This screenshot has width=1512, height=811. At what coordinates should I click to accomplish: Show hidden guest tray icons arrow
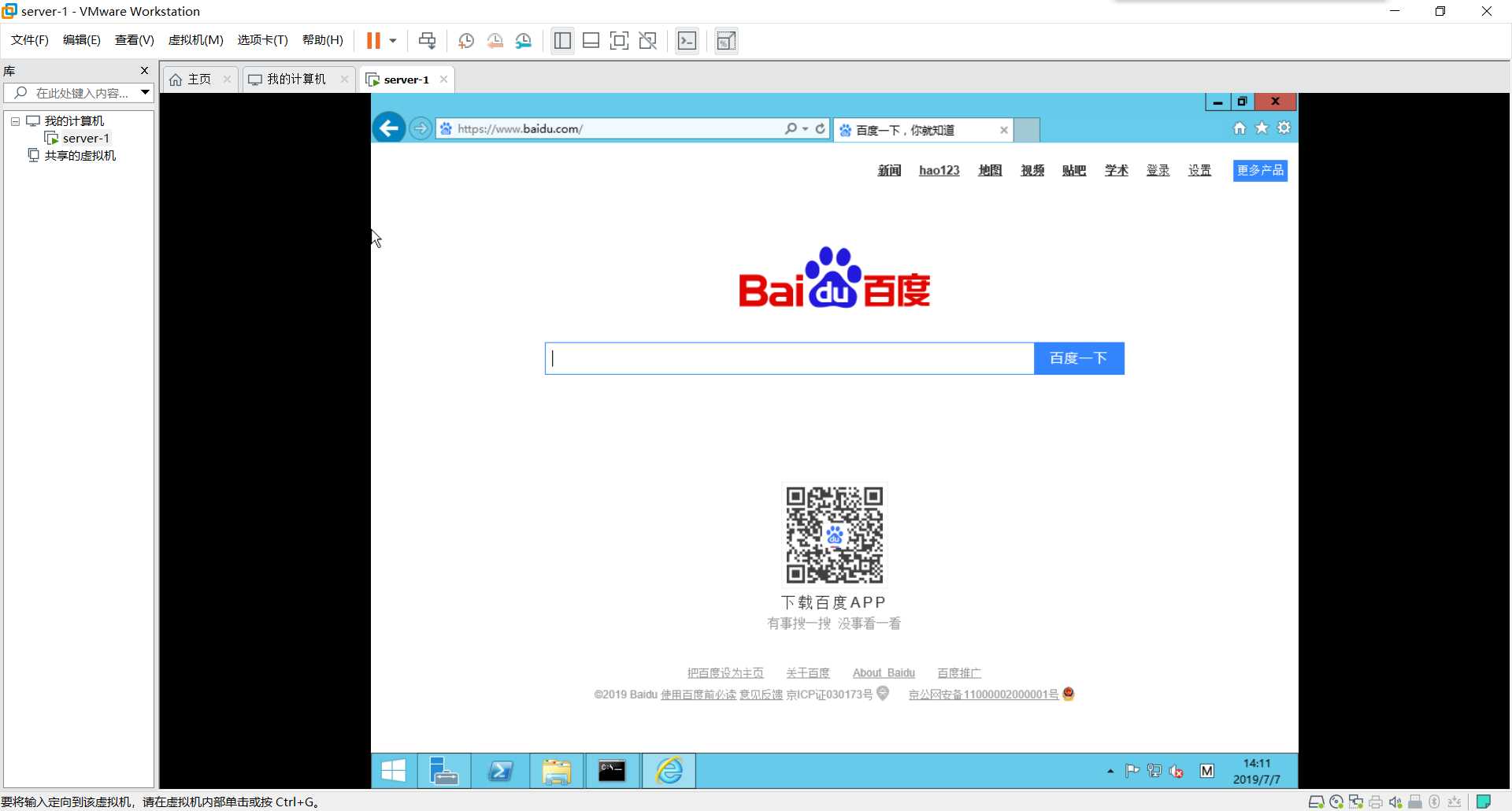tap(1110, 772)
